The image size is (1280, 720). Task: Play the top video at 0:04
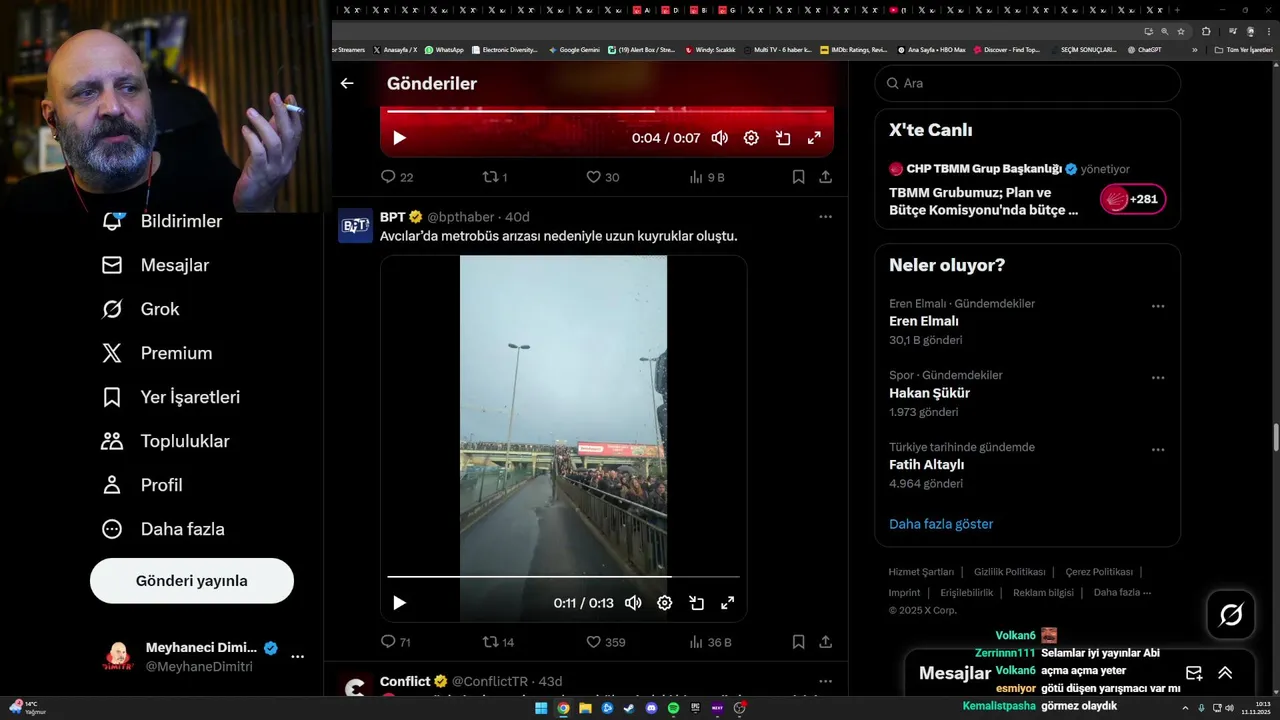click(x=399, y=138)
